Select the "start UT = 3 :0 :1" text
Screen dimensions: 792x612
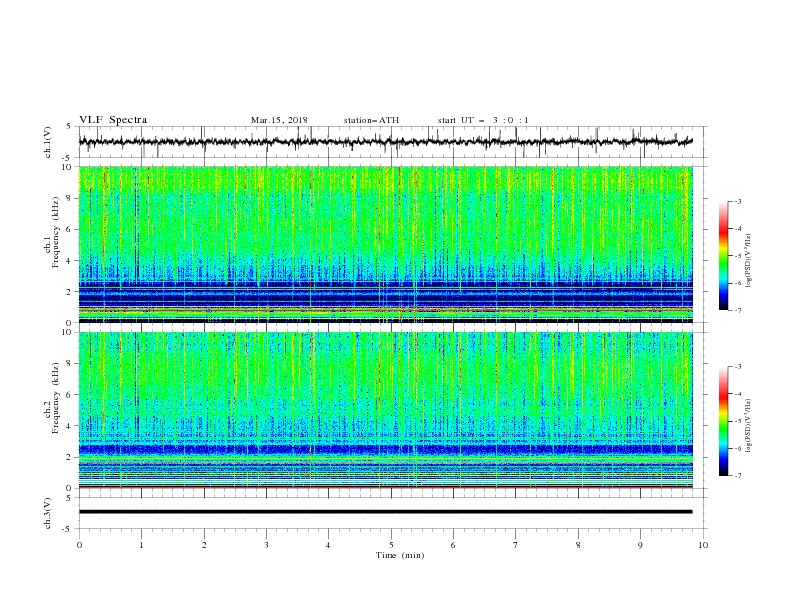(x=483, y=120)
